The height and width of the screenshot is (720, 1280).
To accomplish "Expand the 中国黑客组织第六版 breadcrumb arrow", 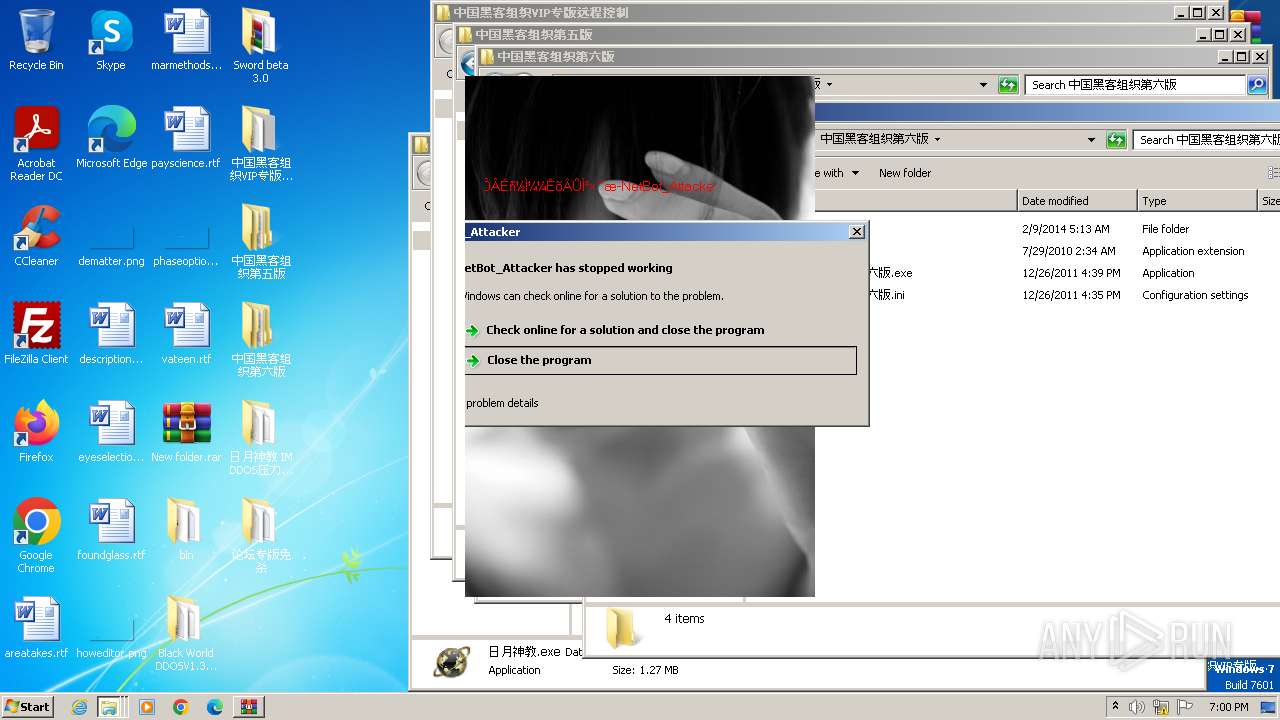I will [x=937, y=139].
